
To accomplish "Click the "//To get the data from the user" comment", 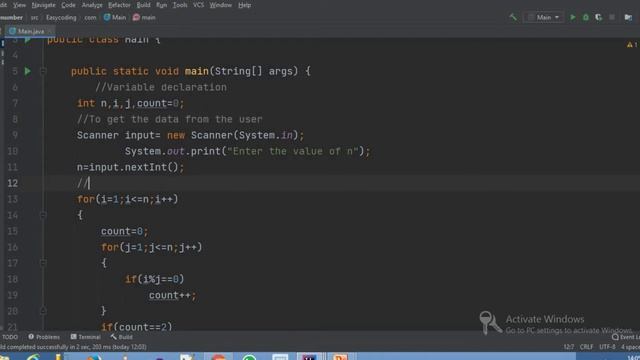I will pos(170,119).
